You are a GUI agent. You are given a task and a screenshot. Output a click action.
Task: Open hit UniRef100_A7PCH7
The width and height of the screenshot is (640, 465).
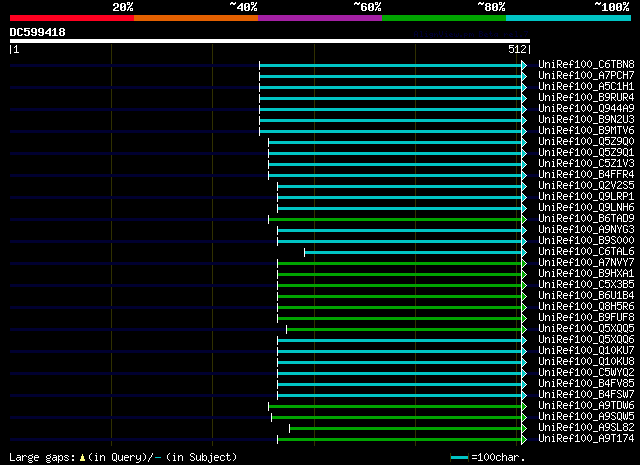[x=586, y=76]
